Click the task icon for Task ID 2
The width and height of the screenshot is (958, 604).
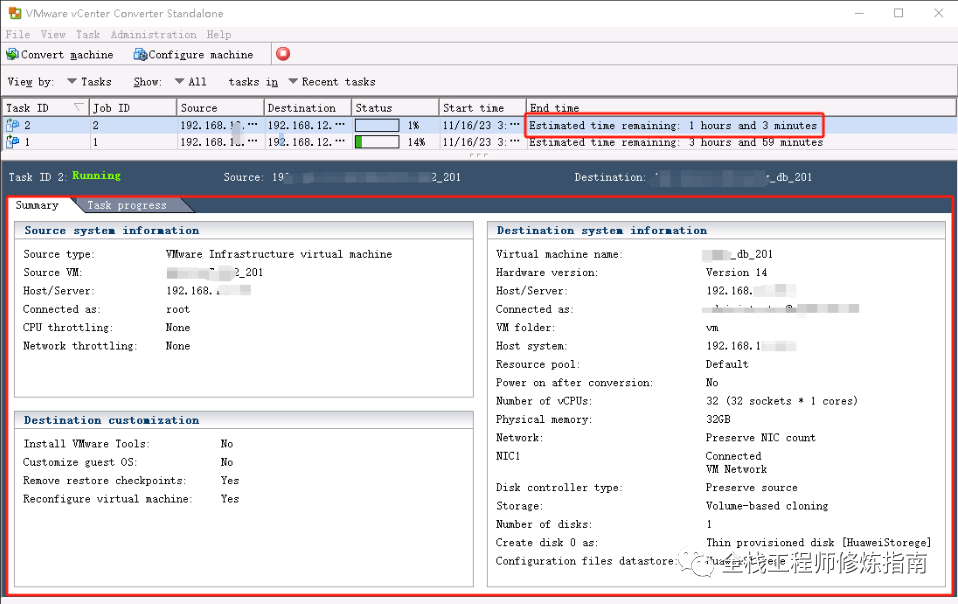click(x=13, y=125)
